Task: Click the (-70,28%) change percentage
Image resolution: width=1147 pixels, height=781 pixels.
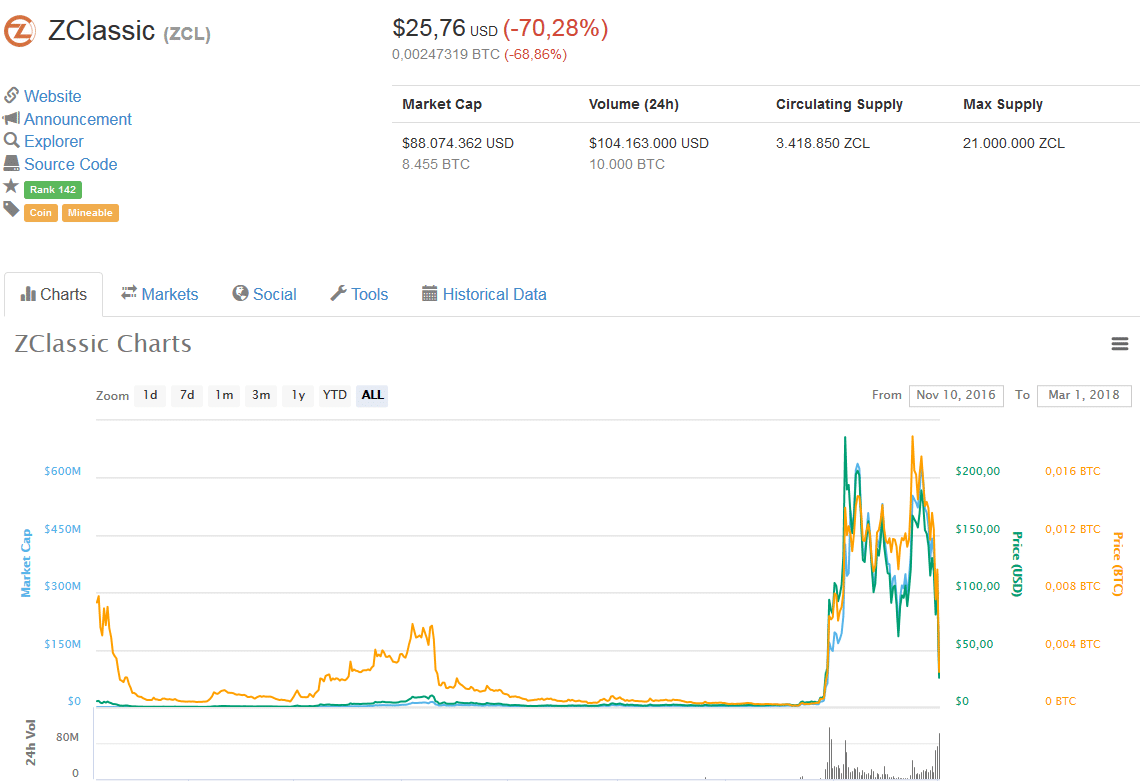Action: (555, 29)
